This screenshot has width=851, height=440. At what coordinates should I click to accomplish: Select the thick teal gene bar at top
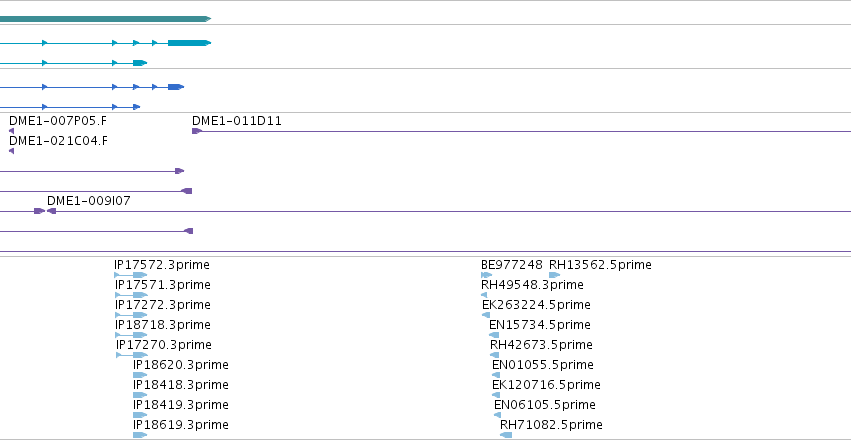105,19
